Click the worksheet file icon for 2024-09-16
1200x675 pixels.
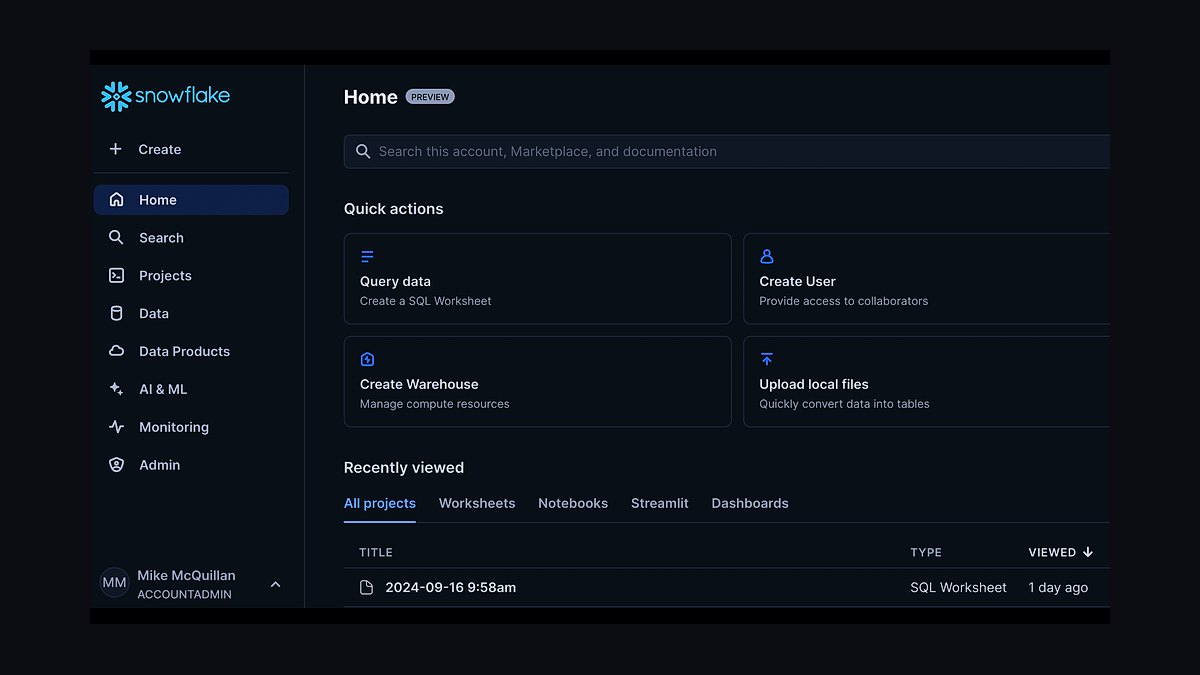click(x=367, y=588)
